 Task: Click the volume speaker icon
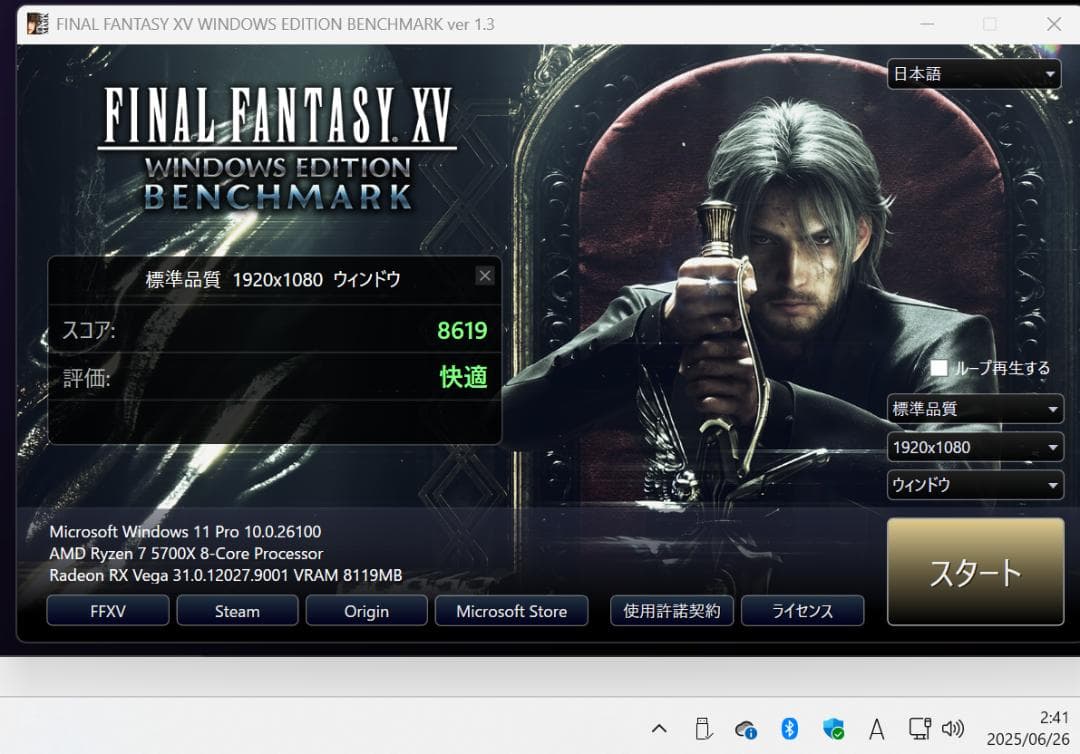pyautogui.click(x=953, y=728)
